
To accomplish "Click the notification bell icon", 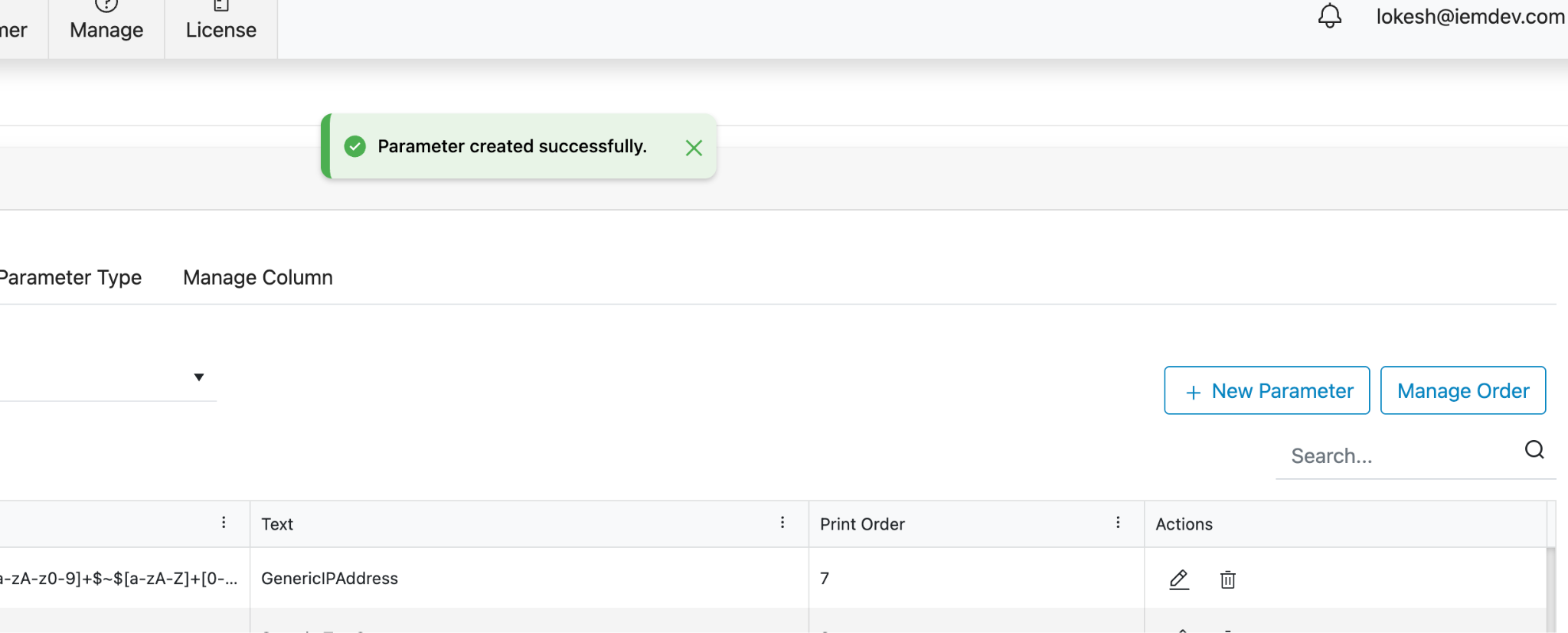I will coord(1330,16).
